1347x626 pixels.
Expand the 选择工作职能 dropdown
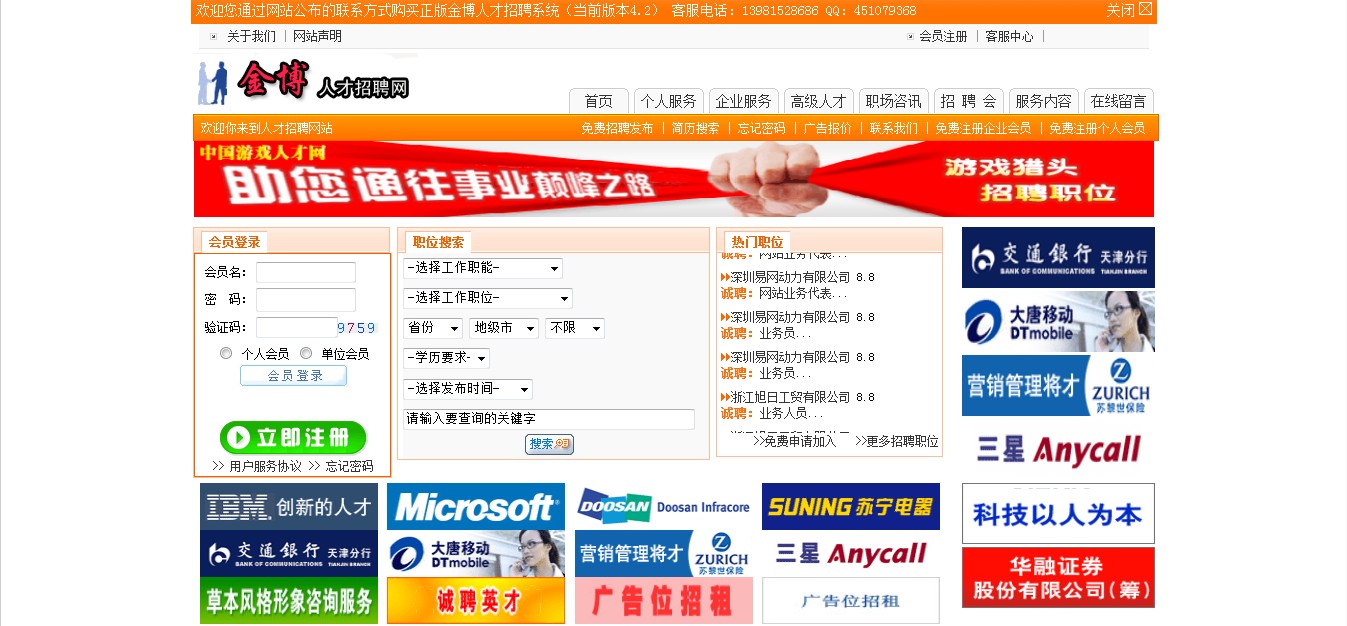(x=483, y=268)
